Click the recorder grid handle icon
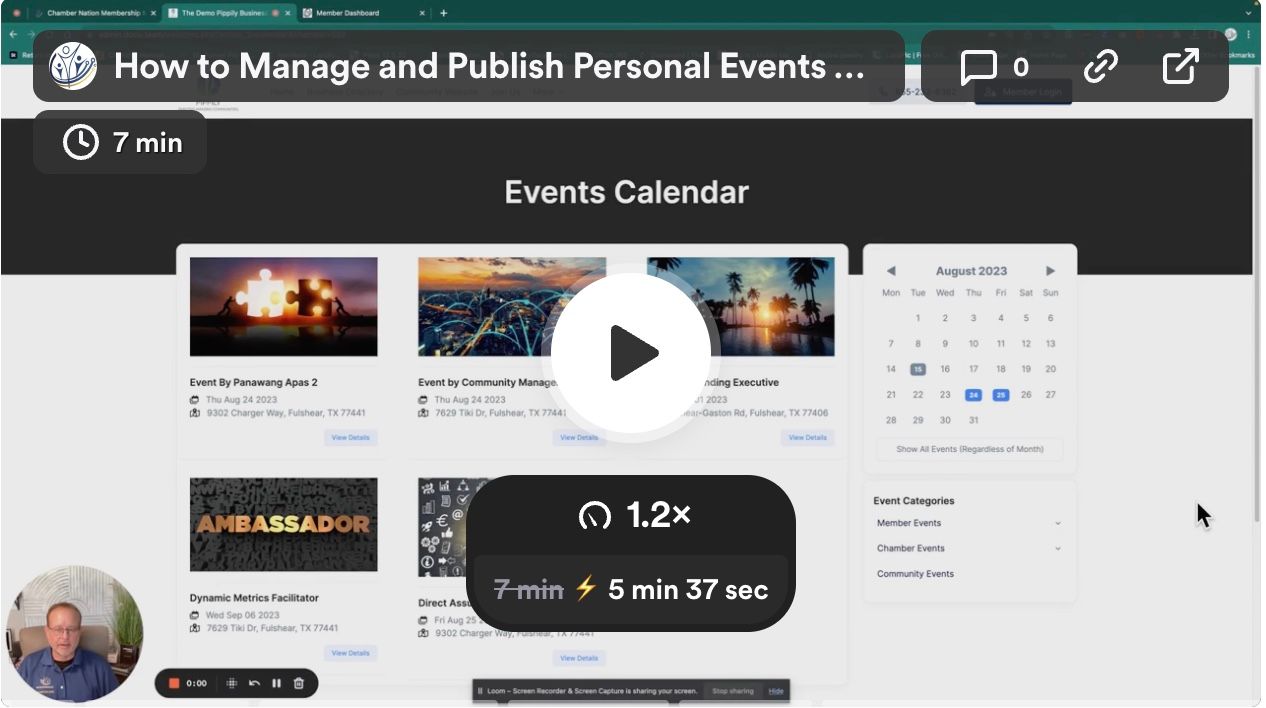Screen dimensions: 1266x708 (x=232, y=683)
